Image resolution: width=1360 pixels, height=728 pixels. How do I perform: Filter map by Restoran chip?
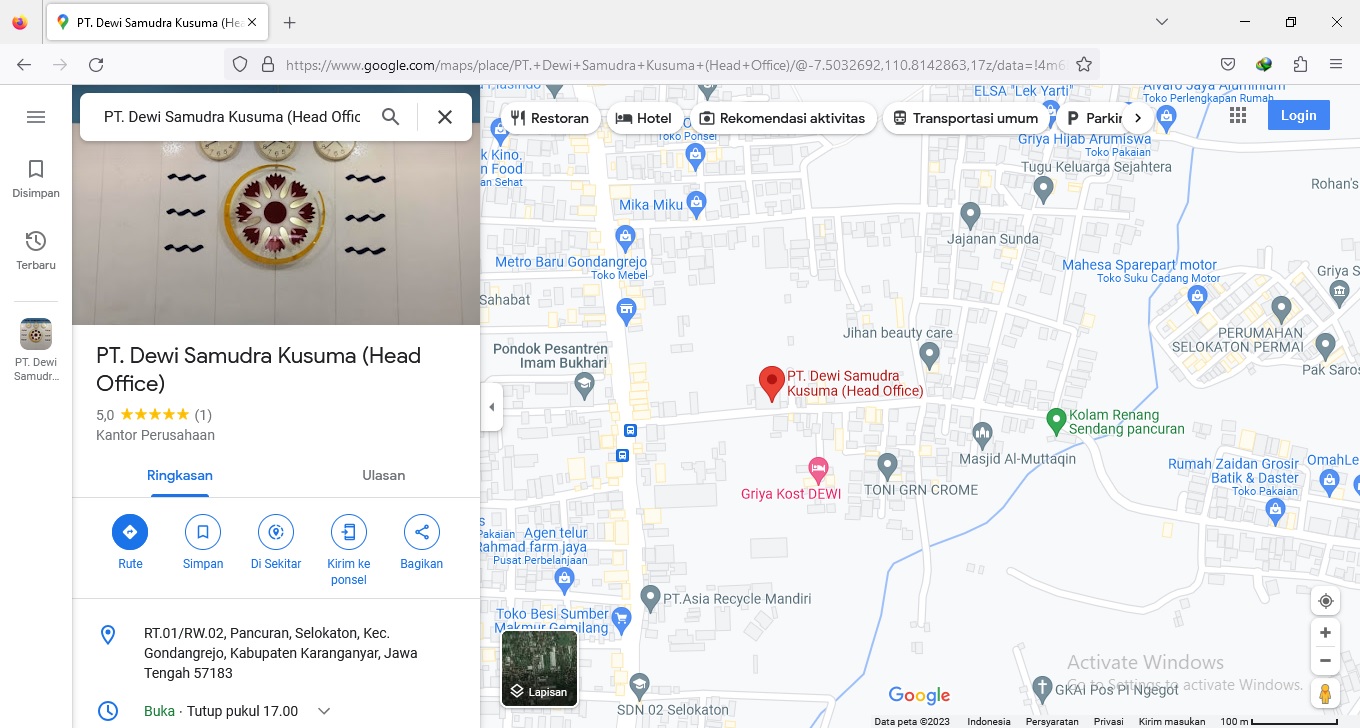550,118
